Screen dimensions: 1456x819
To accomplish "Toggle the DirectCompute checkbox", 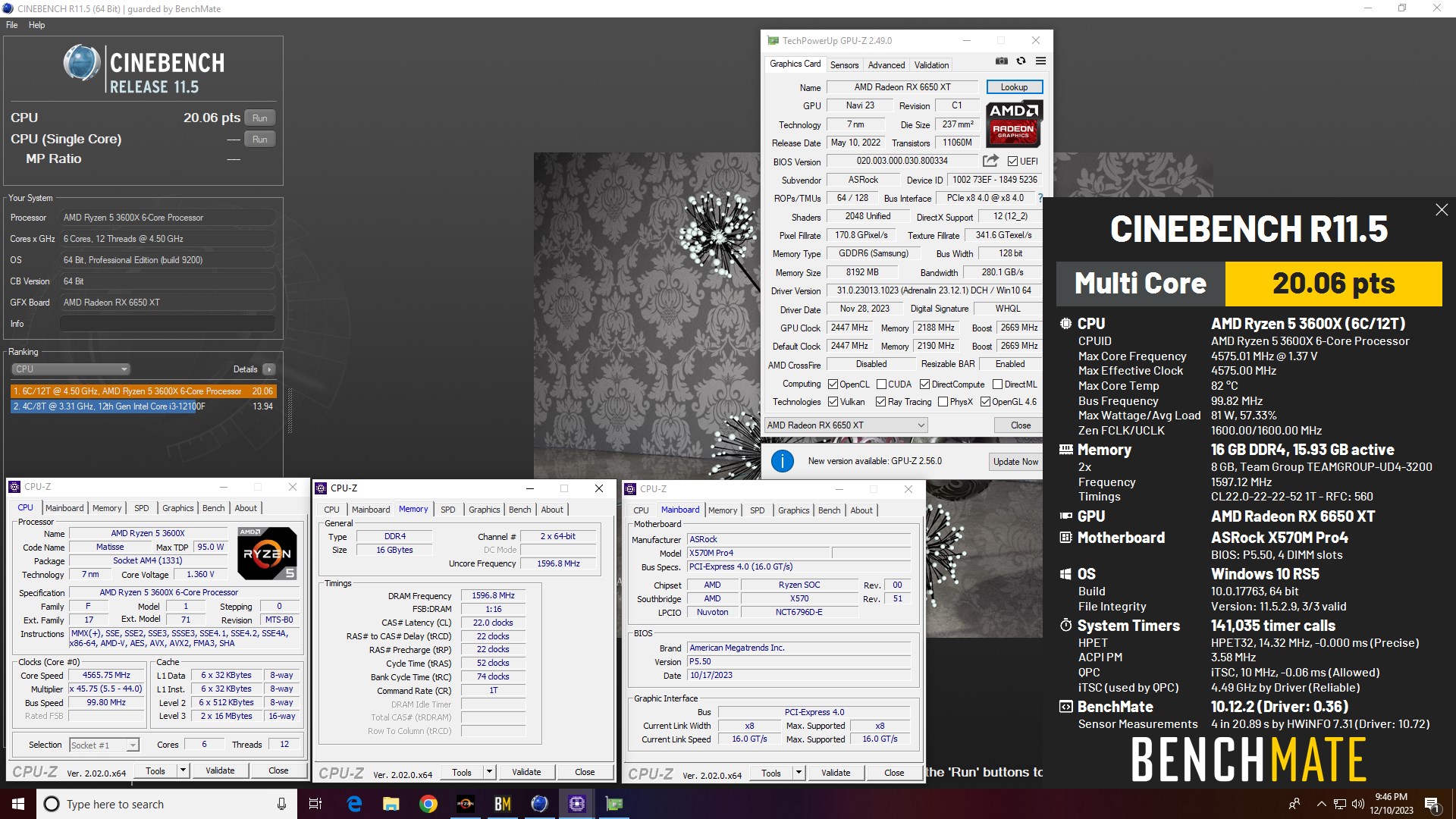I will 924,384.
